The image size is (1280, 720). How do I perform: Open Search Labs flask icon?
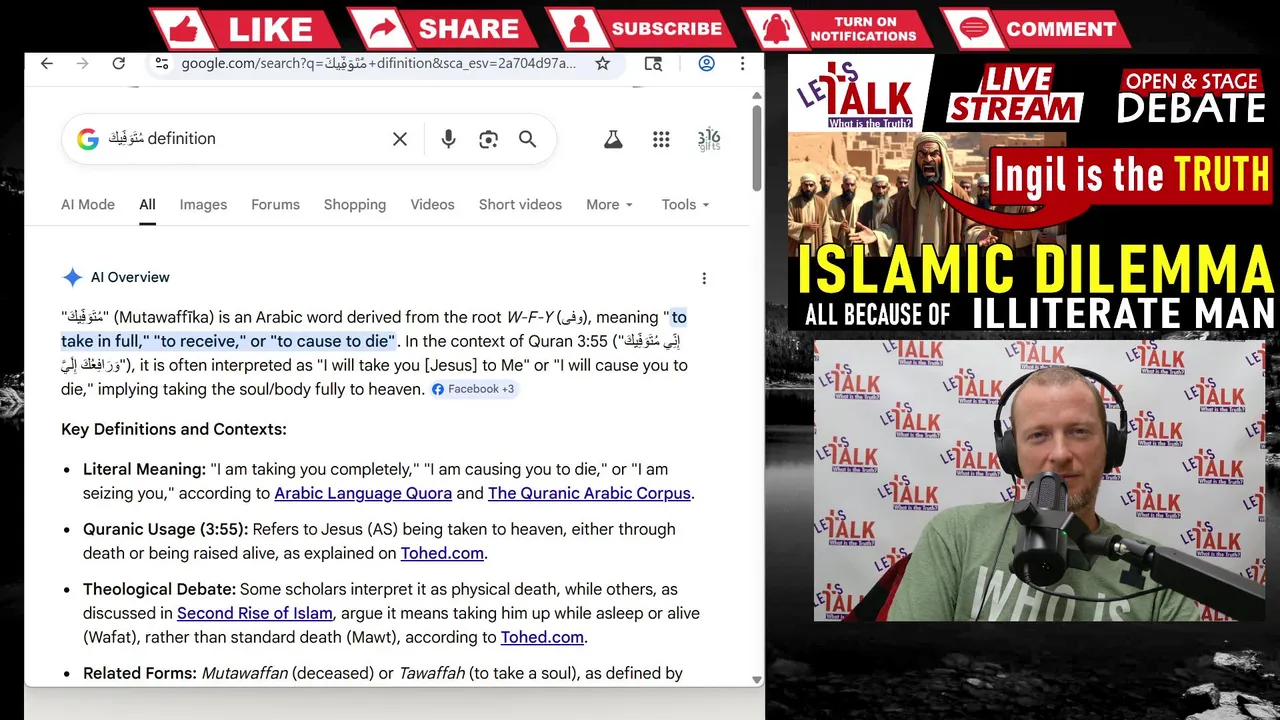[613, 139]
